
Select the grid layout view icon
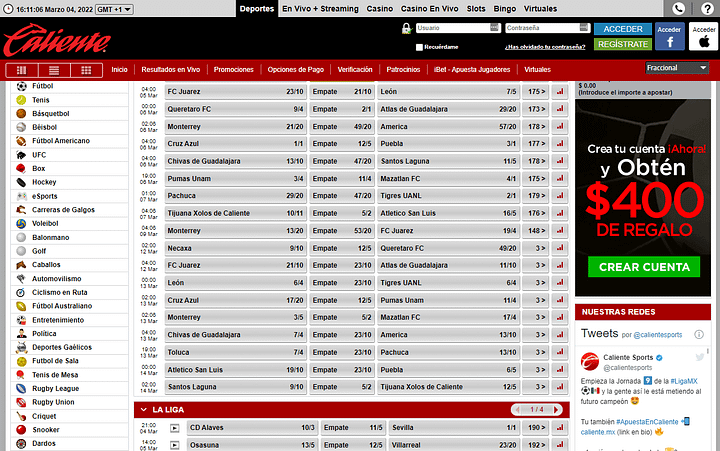pyautogui.click(x=86, y=70)
